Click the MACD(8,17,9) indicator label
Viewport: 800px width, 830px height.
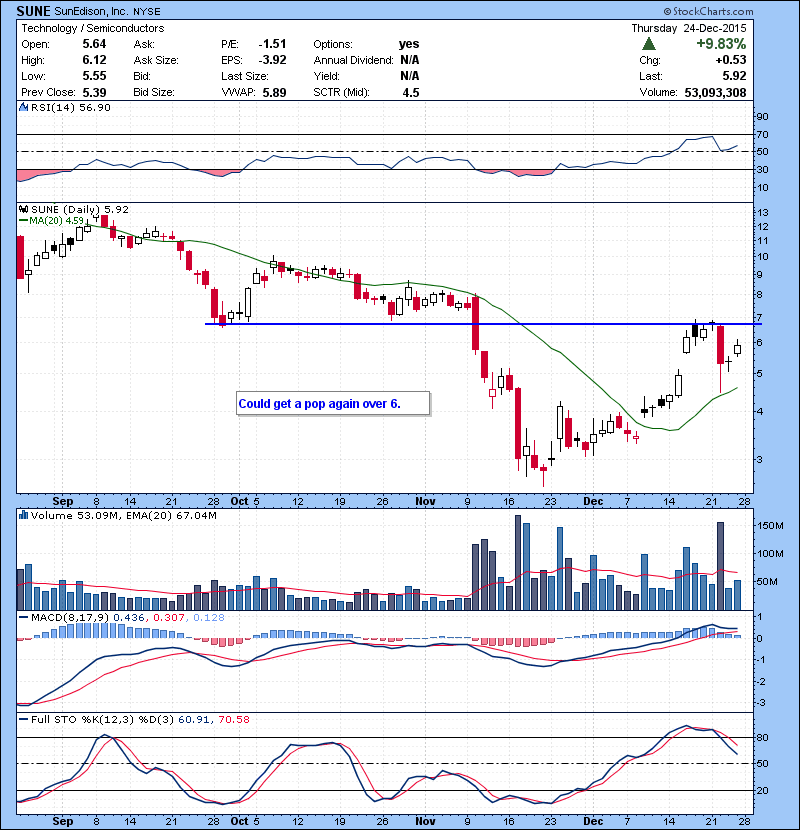71,617
